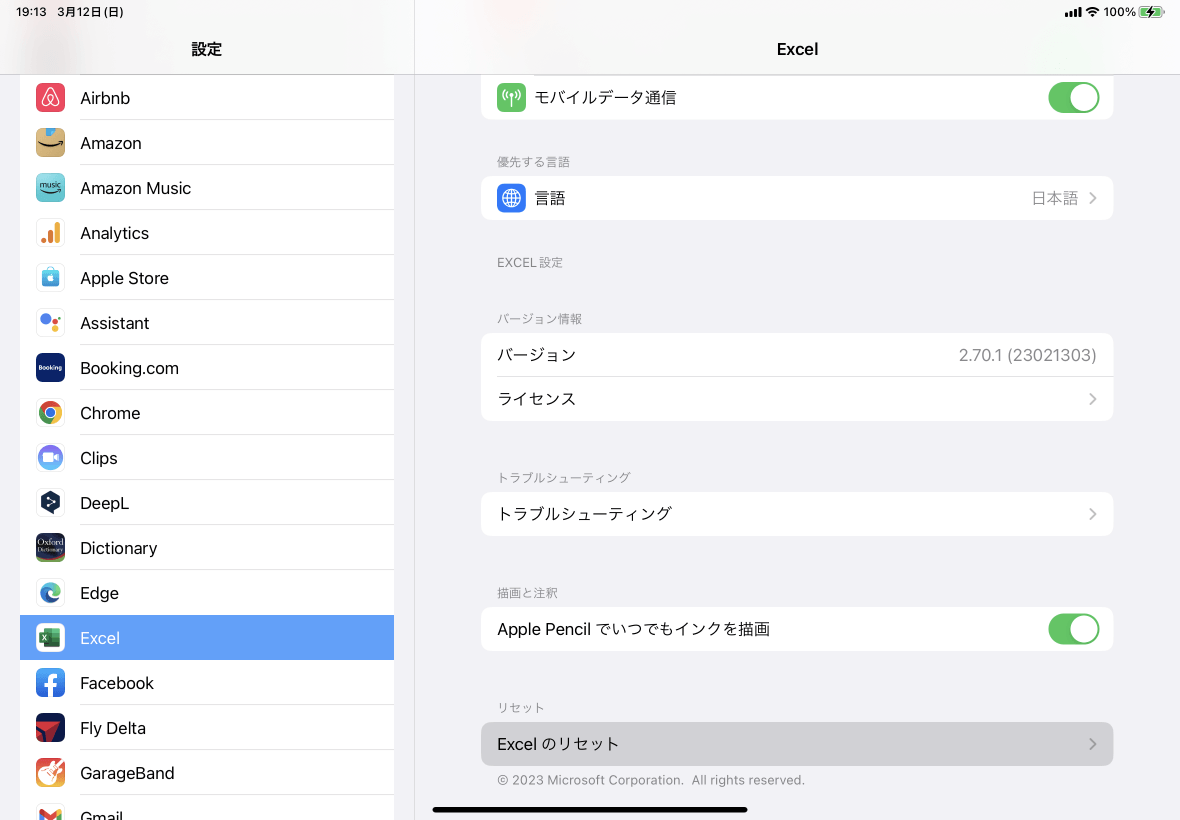Viewport: 1180px width, 820px height.
Task: Open Excel のリセット chevron
Action: [1093, 744]
